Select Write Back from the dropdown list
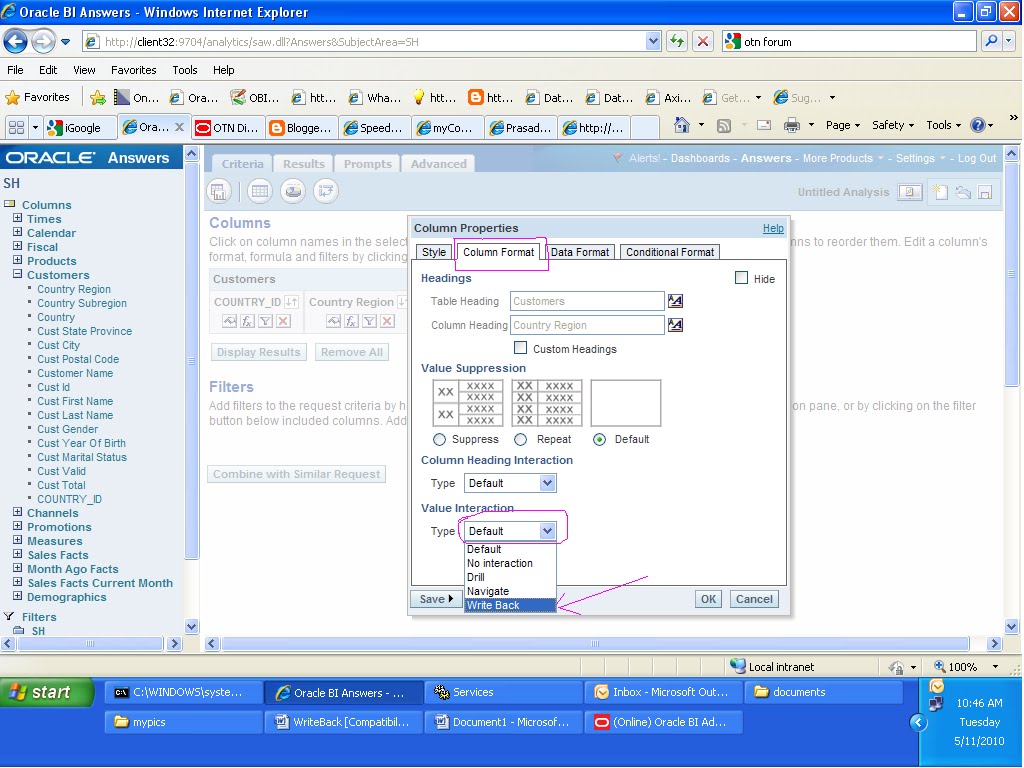This screenshot has height=768, width=1024. (x=510, y=605)
